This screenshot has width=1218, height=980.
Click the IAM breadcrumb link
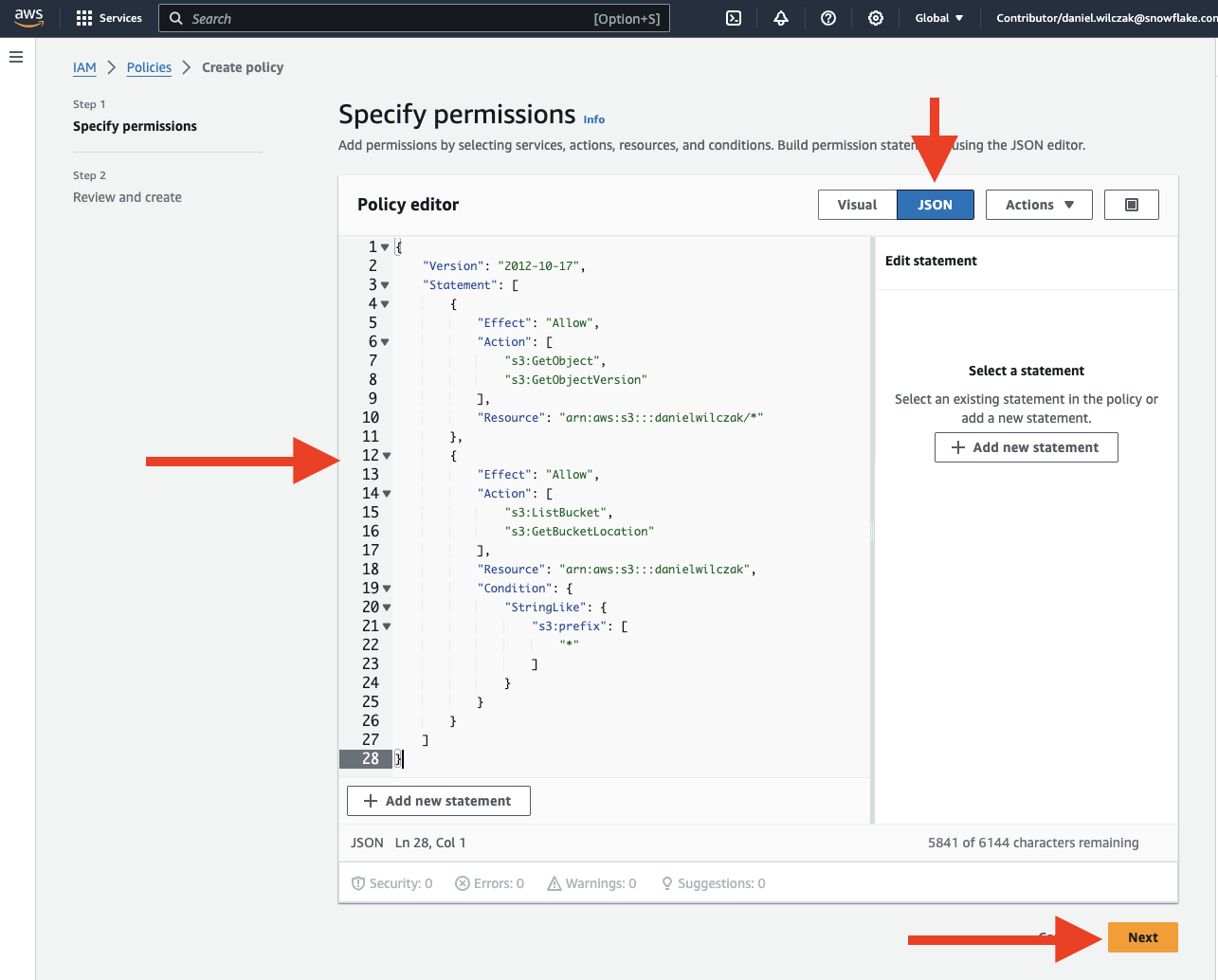(x=84, y=67)
